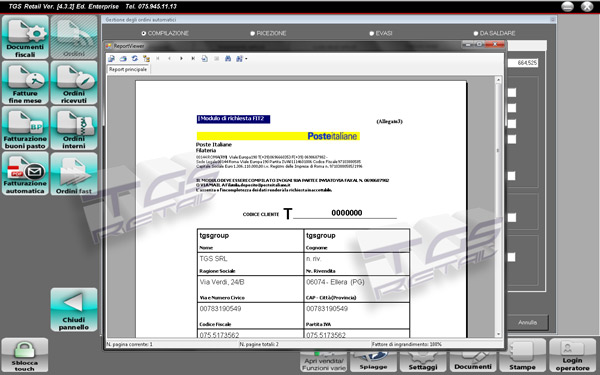This screenshot has height=375, width=600.
Task: Click the Annulla button
Action: (x=528, y=323)
